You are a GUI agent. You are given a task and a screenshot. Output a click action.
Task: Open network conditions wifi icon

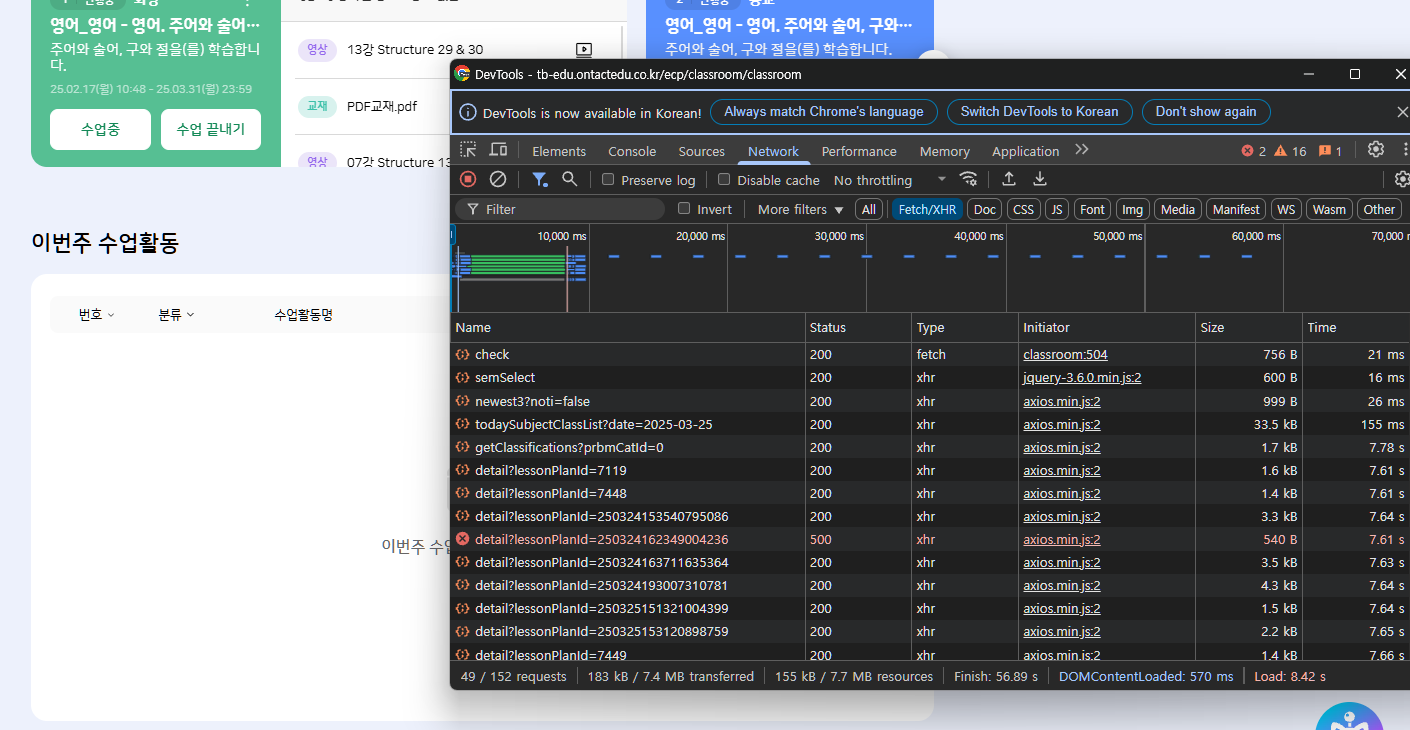968,179
